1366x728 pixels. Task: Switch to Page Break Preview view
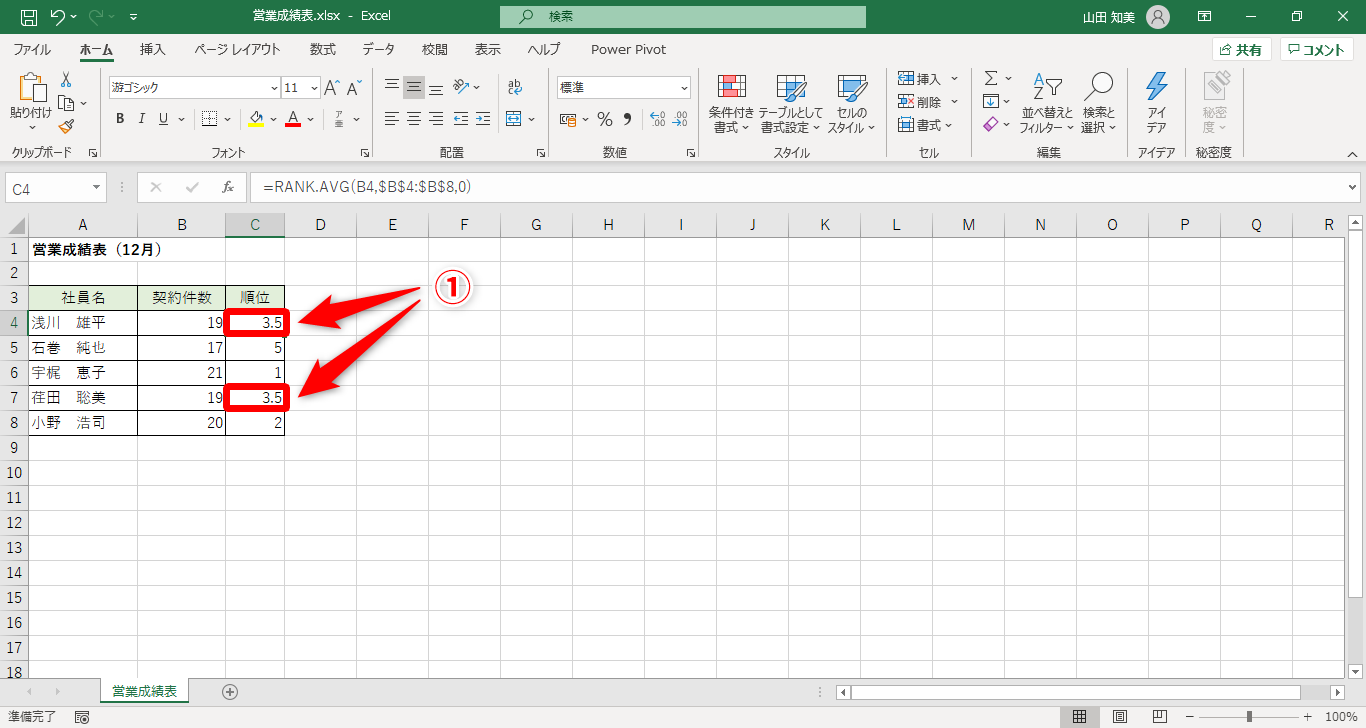pyautogui.click(x=1160, y=717)
